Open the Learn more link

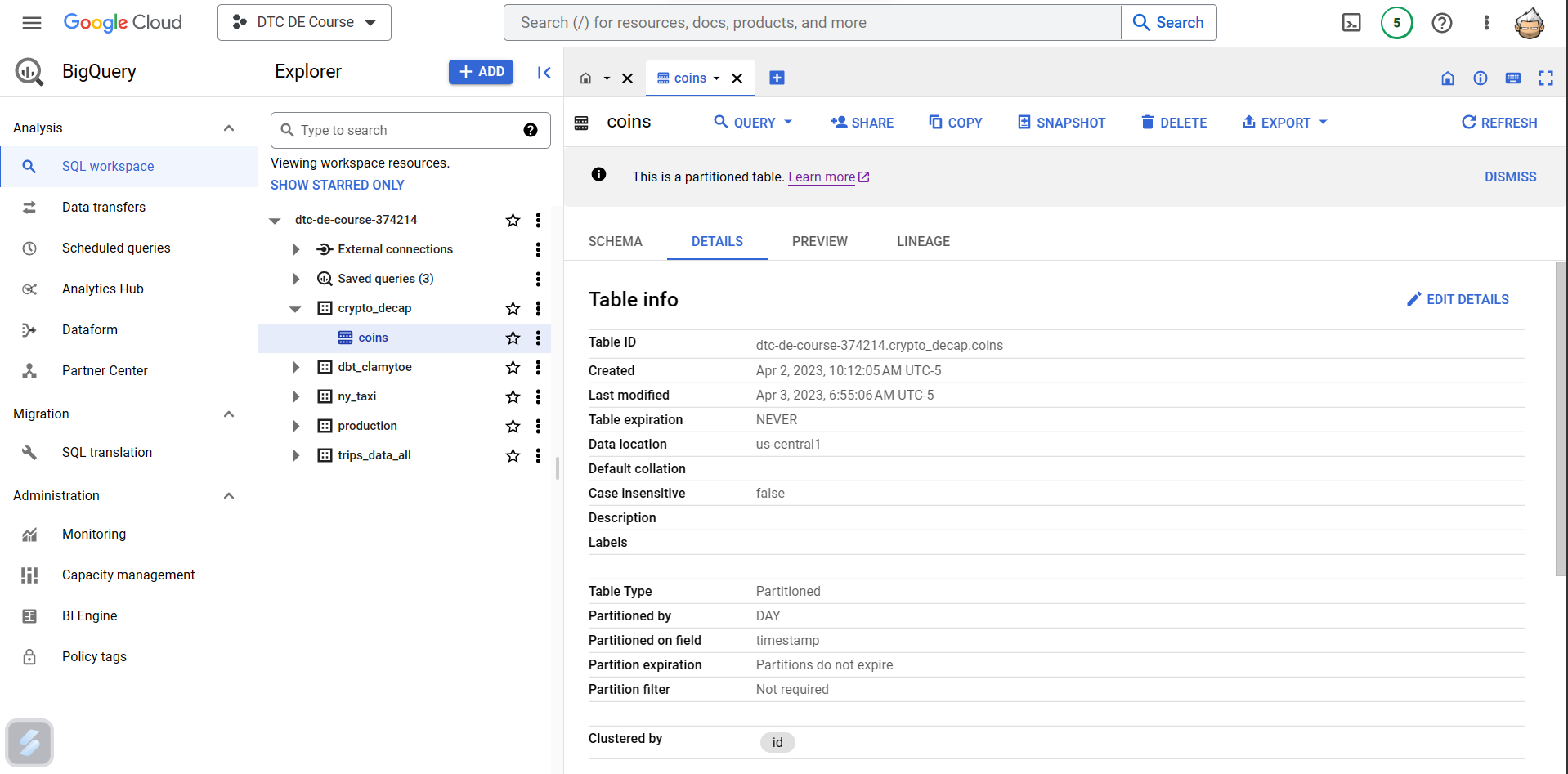click(x=828, y=177)
